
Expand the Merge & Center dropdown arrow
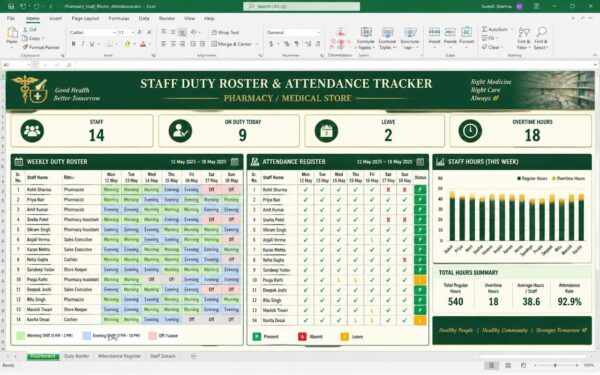pos(257,44)
